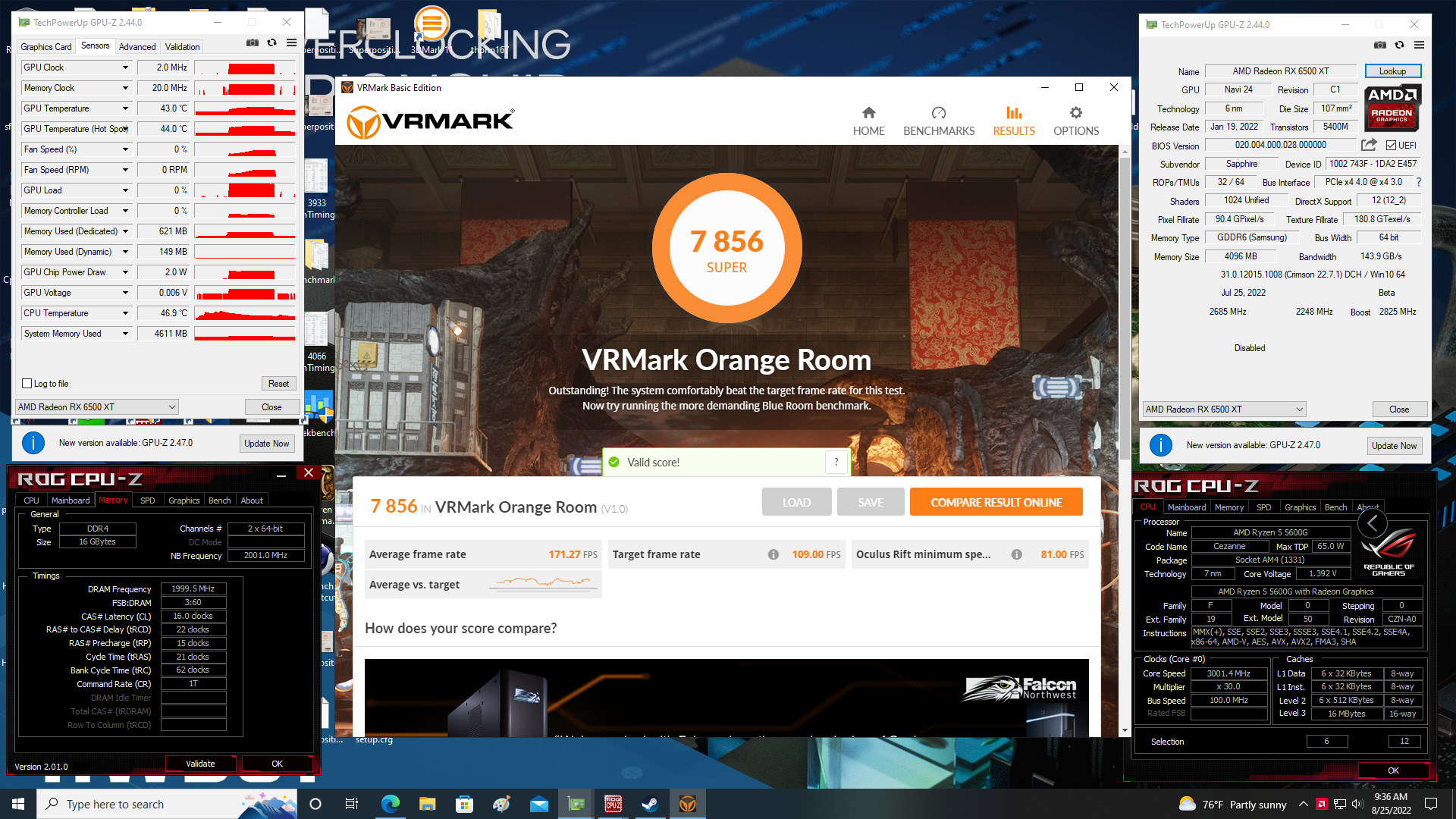The width and height of the screenshot is (1456, 819).
Task: Click Oculus Rift minimum spec info icon
Action: click(1016, 554)
